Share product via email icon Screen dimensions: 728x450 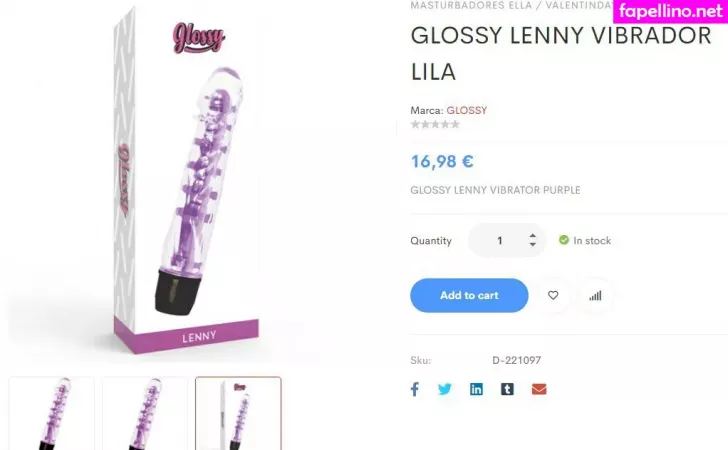(x=539, y=389)
